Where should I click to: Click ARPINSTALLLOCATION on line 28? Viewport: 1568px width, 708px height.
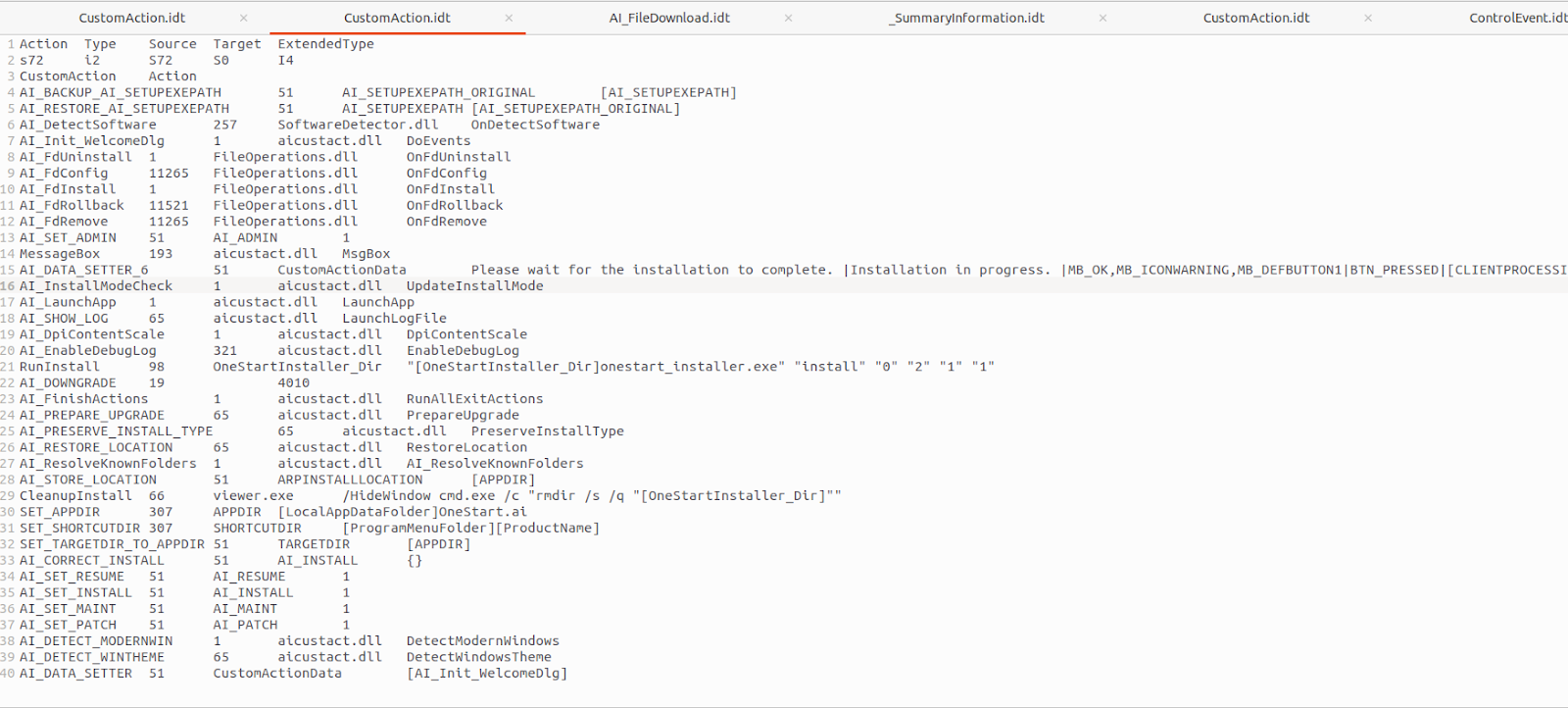tap(350, 480)
